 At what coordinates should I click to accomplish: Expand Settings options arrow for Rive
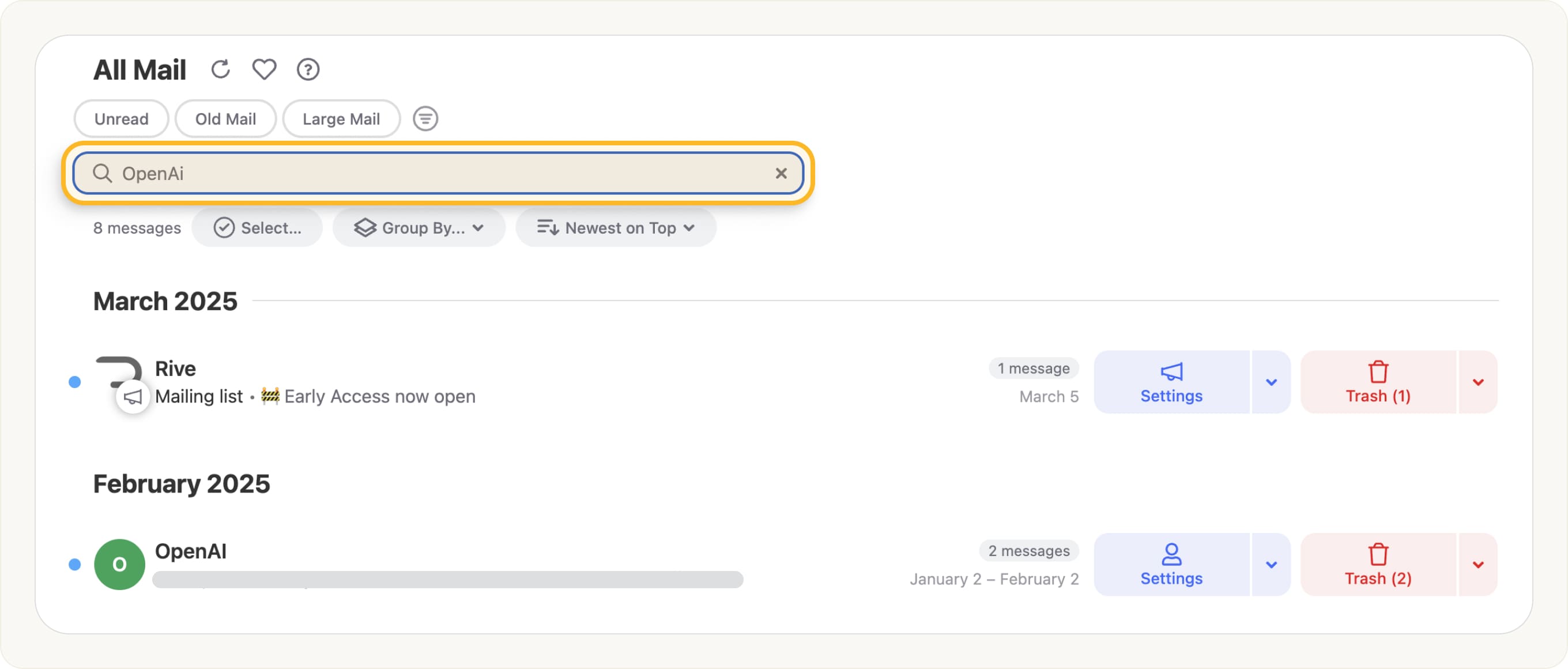coord(1271,382)
